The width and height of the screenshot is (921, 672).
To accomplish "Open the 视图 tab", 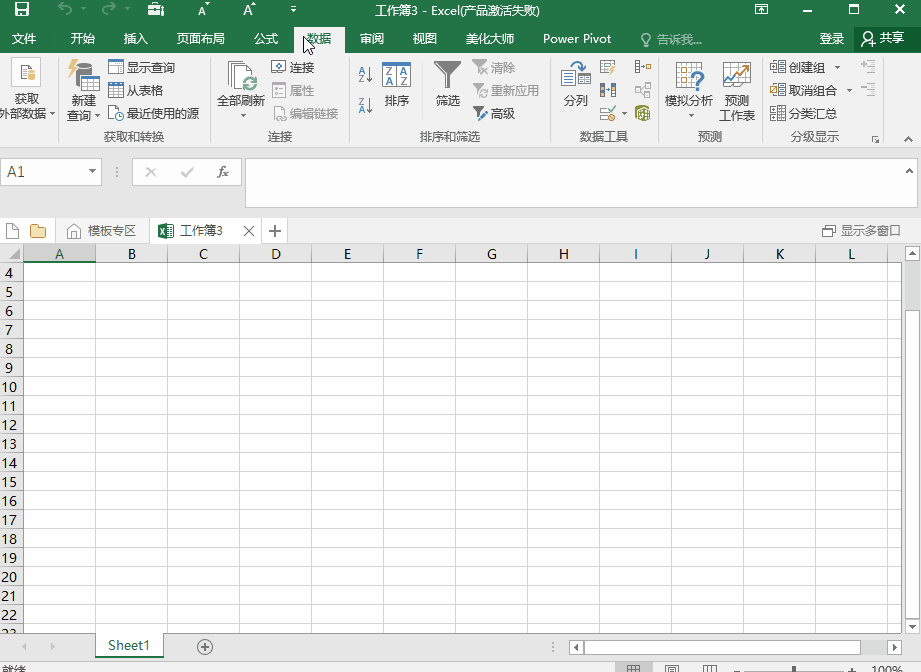I will 424,39.
